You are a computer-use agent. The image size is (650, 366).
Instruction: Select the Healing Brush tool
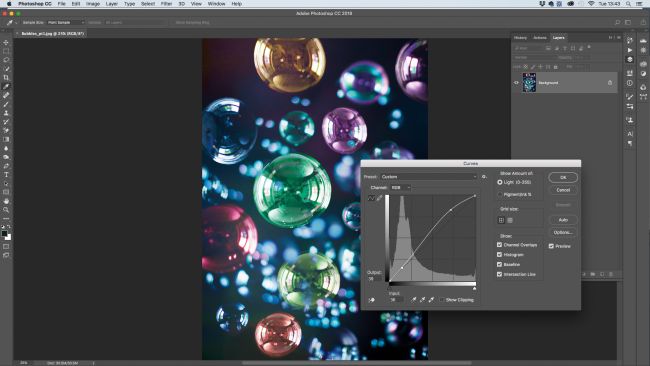(x=6, y=95)
